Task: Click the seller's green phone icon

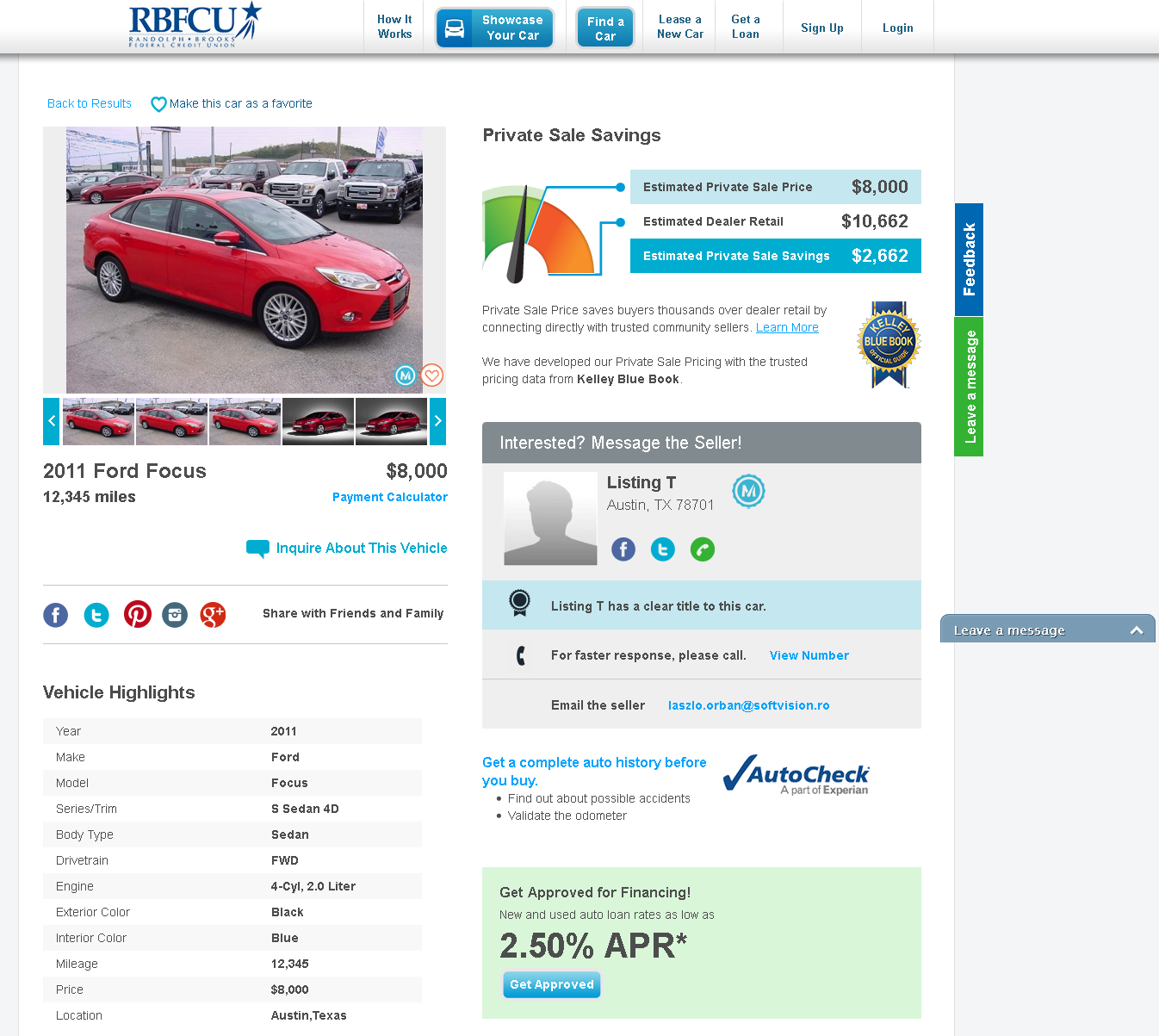Action: click(x=703, y=549)
